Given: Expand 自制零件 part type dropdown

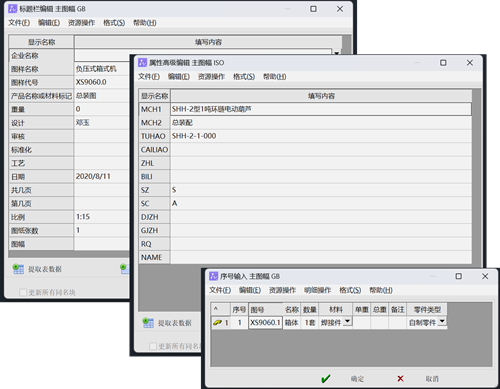Looking at the screenshot, I should click(442, 321).
